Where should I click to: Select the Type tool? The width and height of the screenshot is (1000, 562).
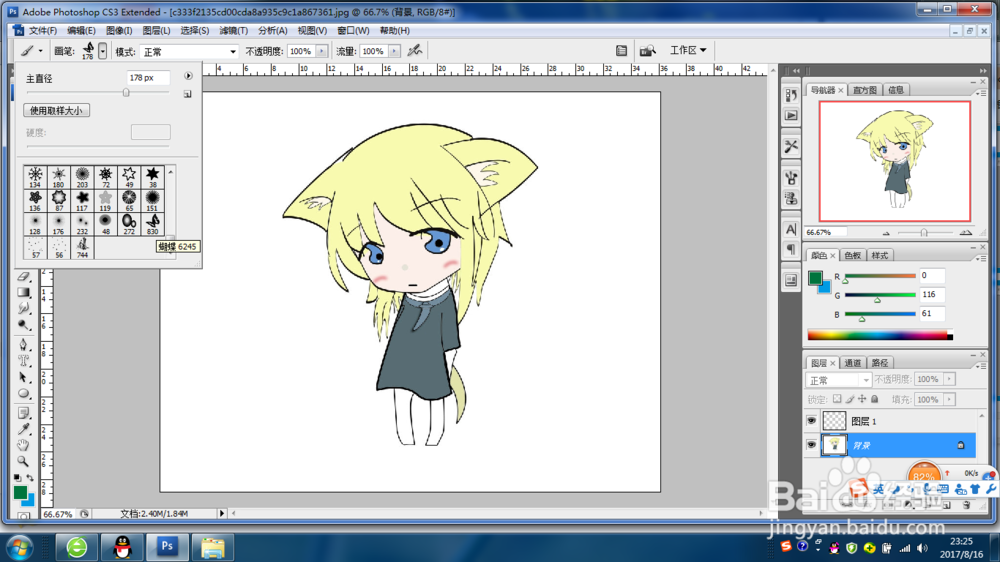tap(24, 360)
